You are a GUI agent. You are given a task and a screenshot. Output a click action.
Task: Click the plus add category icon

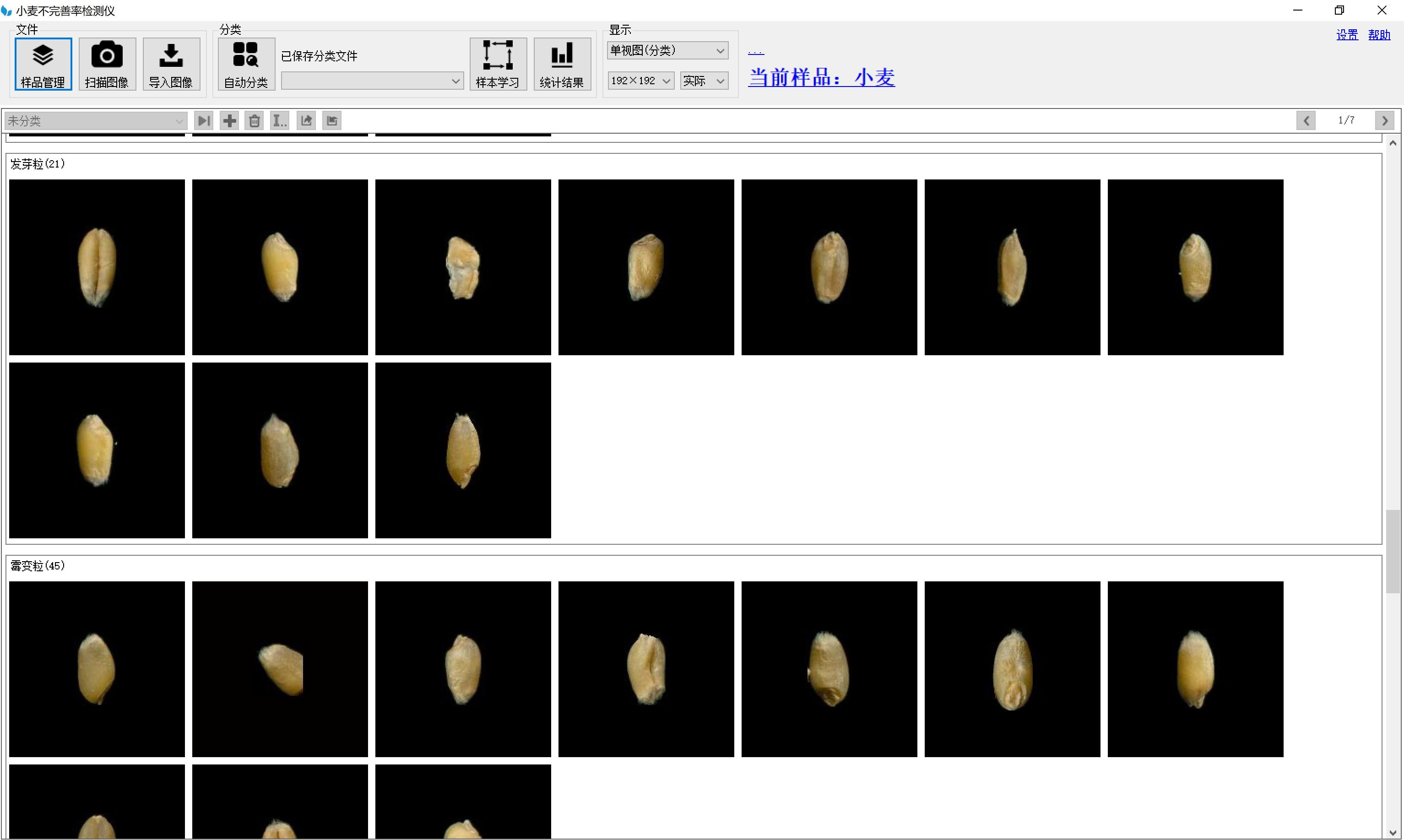point(230,120)
